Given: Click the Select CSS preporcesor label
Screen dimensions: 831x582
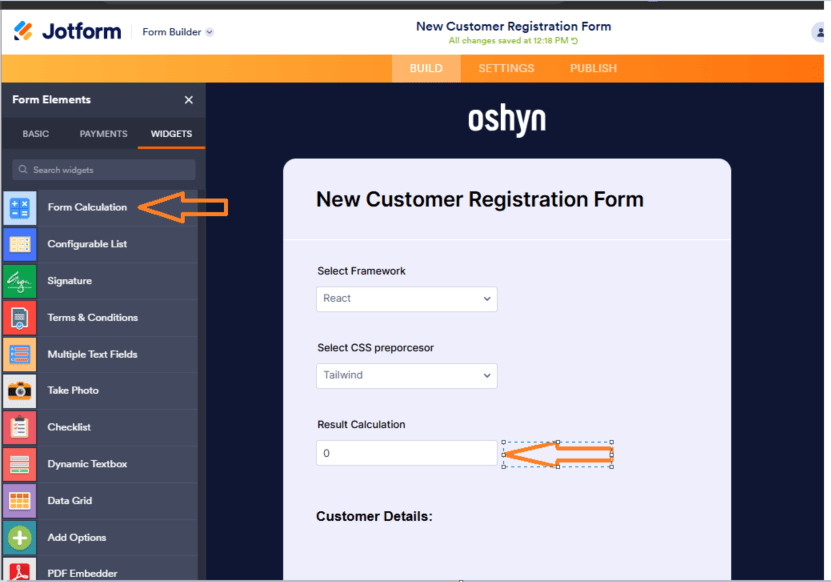Looking at the screenshot, I should coord(375,348).
